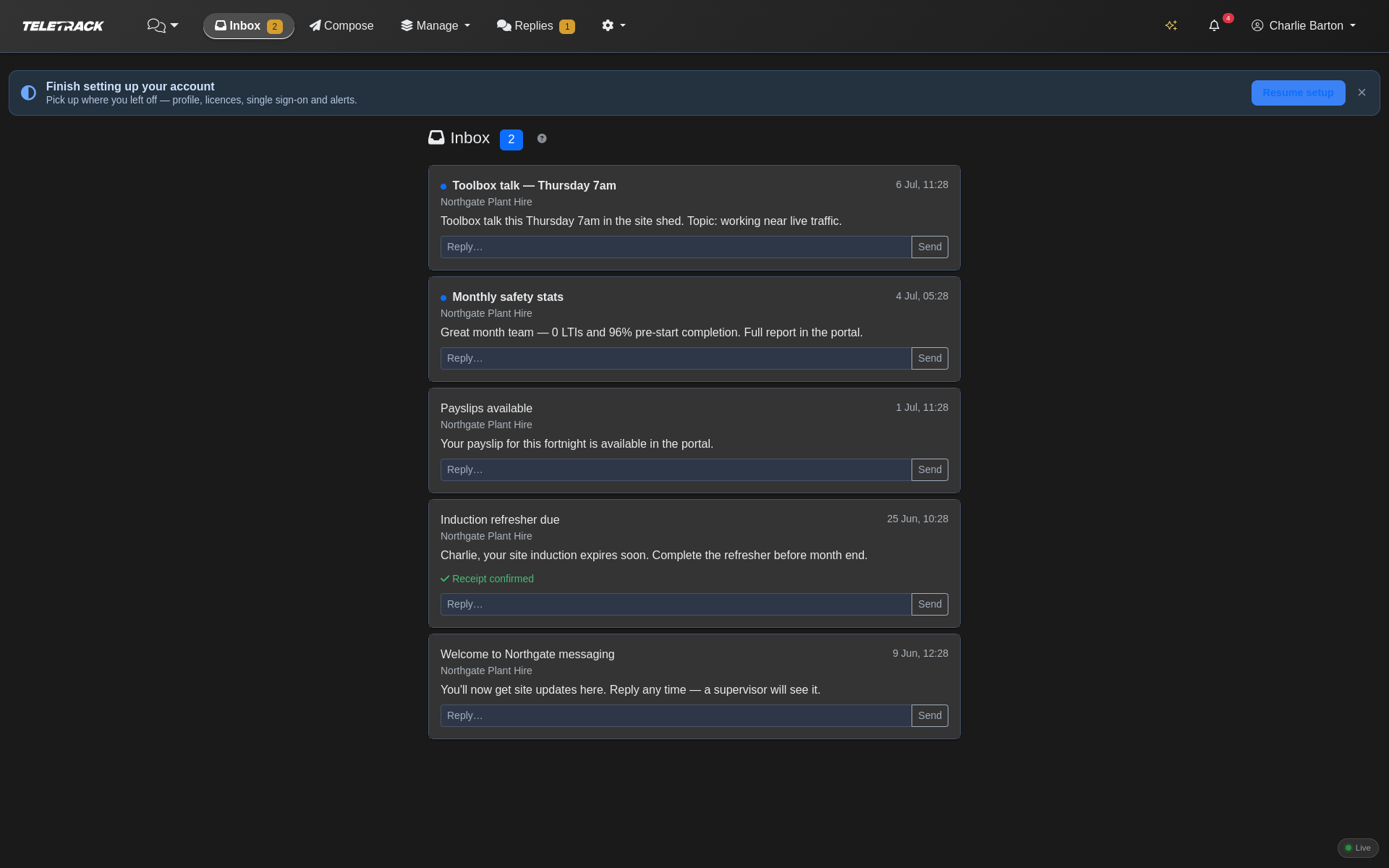Click reply field under Toolbox talk message

click(x=676, y=247)
